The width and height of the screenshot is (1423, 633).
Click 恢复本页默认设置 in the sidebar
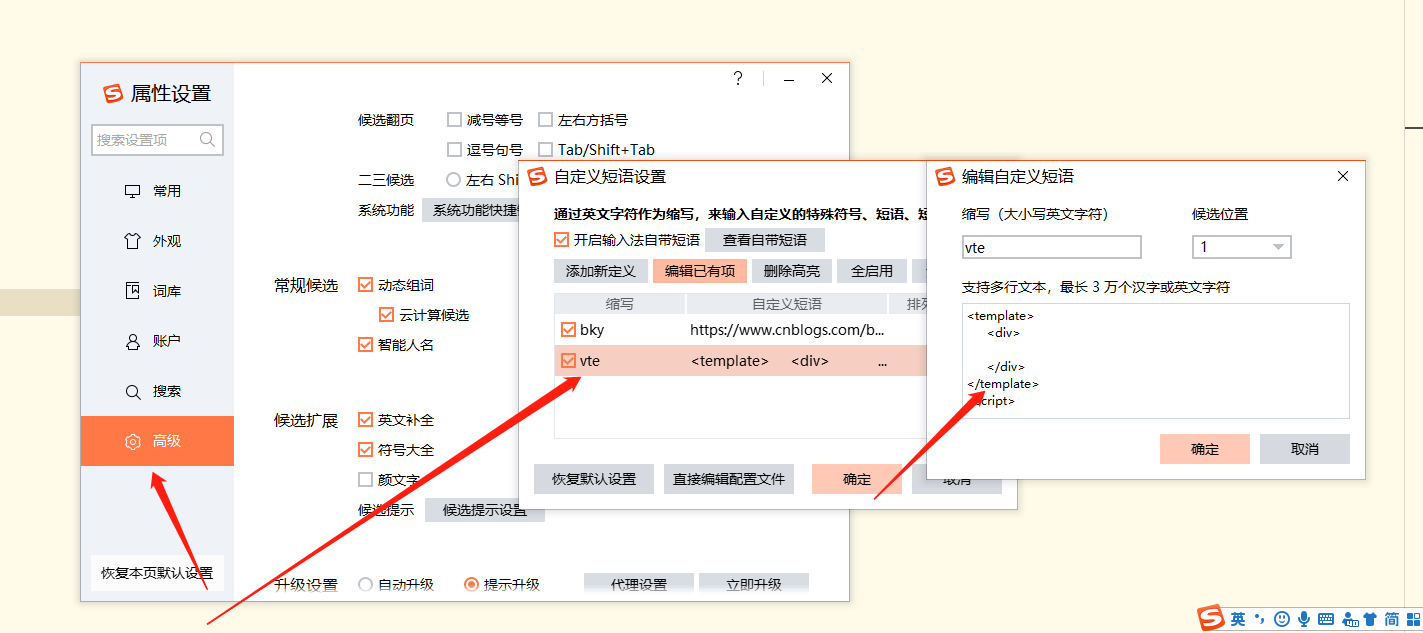tap(157, 574)
